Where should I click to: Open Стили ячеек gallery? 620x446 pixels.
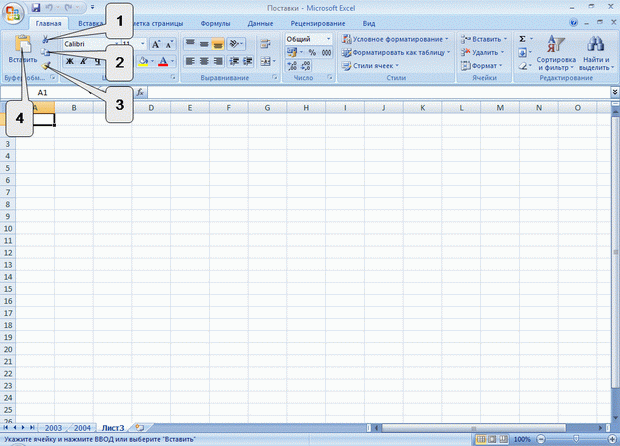click(x=370, y=66)
